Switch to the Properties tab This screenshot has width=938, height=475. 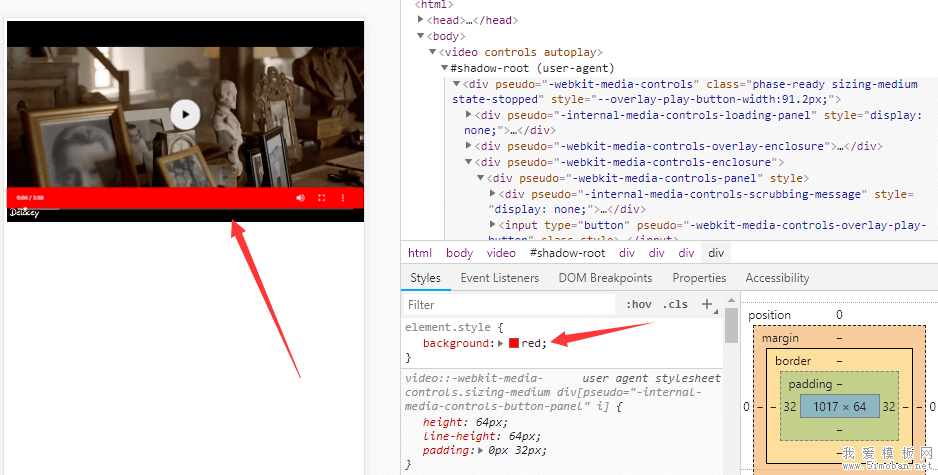pos(699,278)
